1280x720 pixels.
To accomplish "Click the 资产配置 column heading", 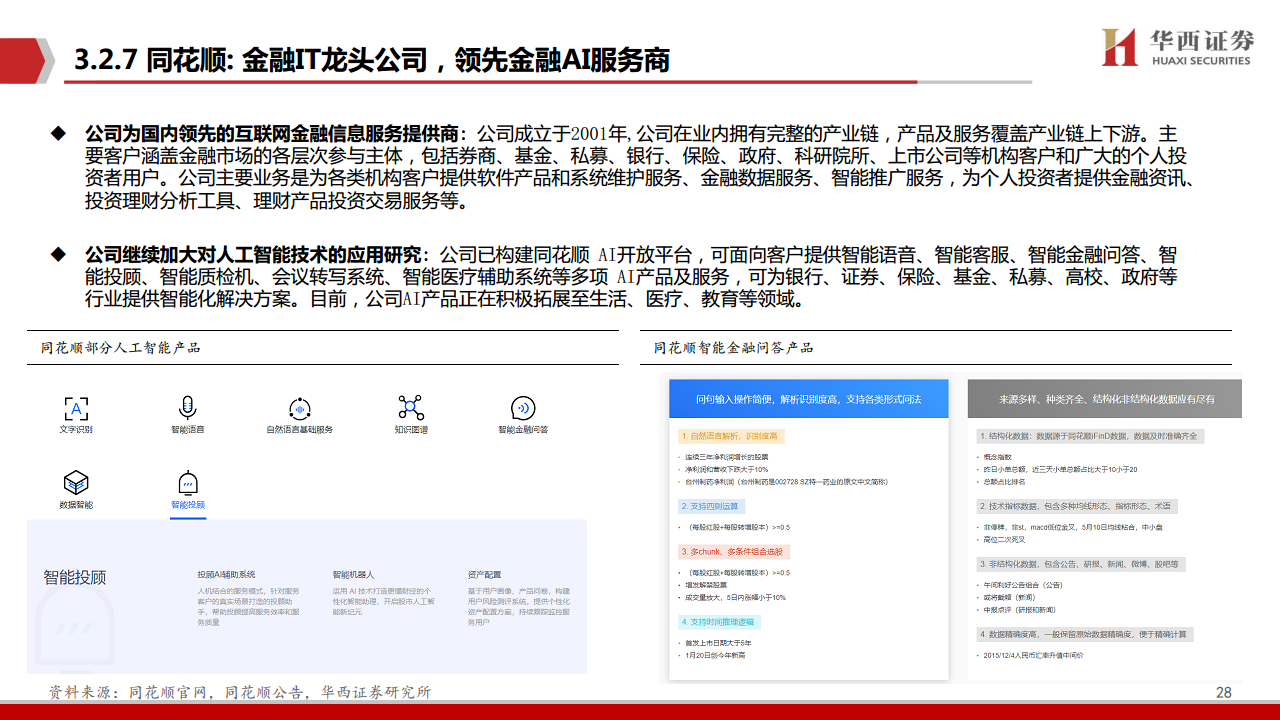I will [x=484, y=575].
